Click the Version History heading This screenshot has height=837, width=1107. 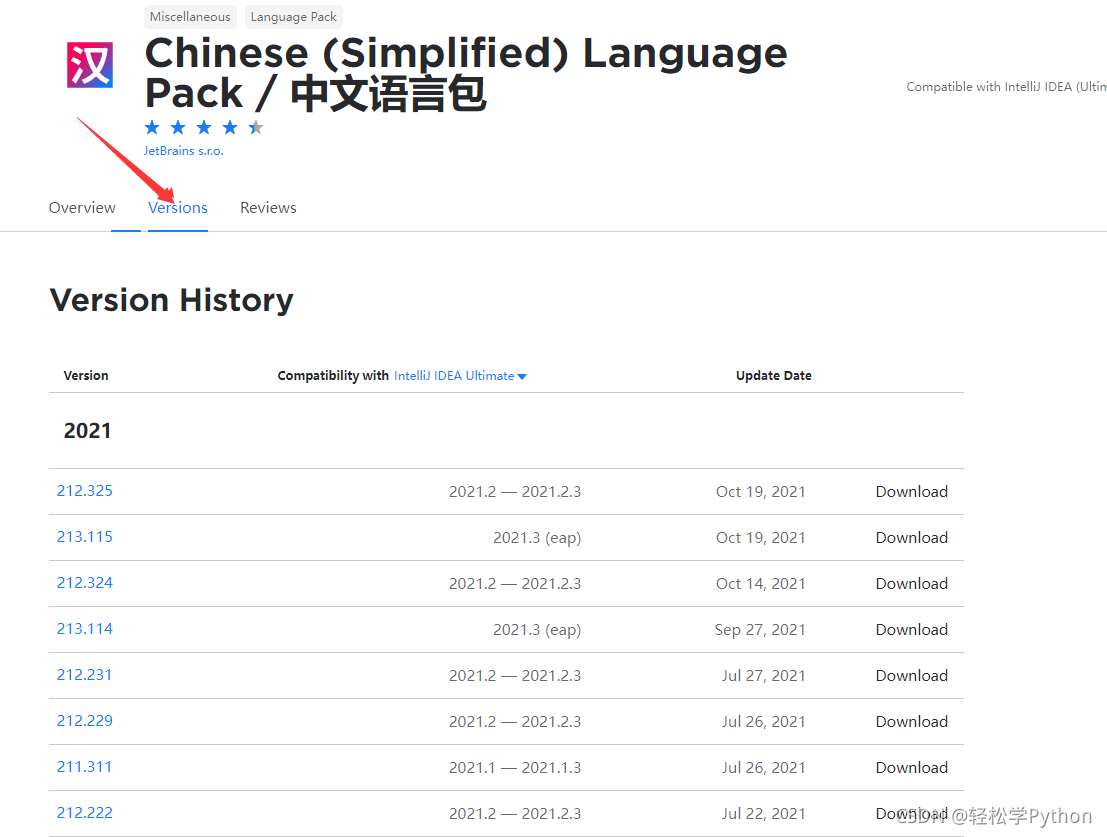click(172, 300)
